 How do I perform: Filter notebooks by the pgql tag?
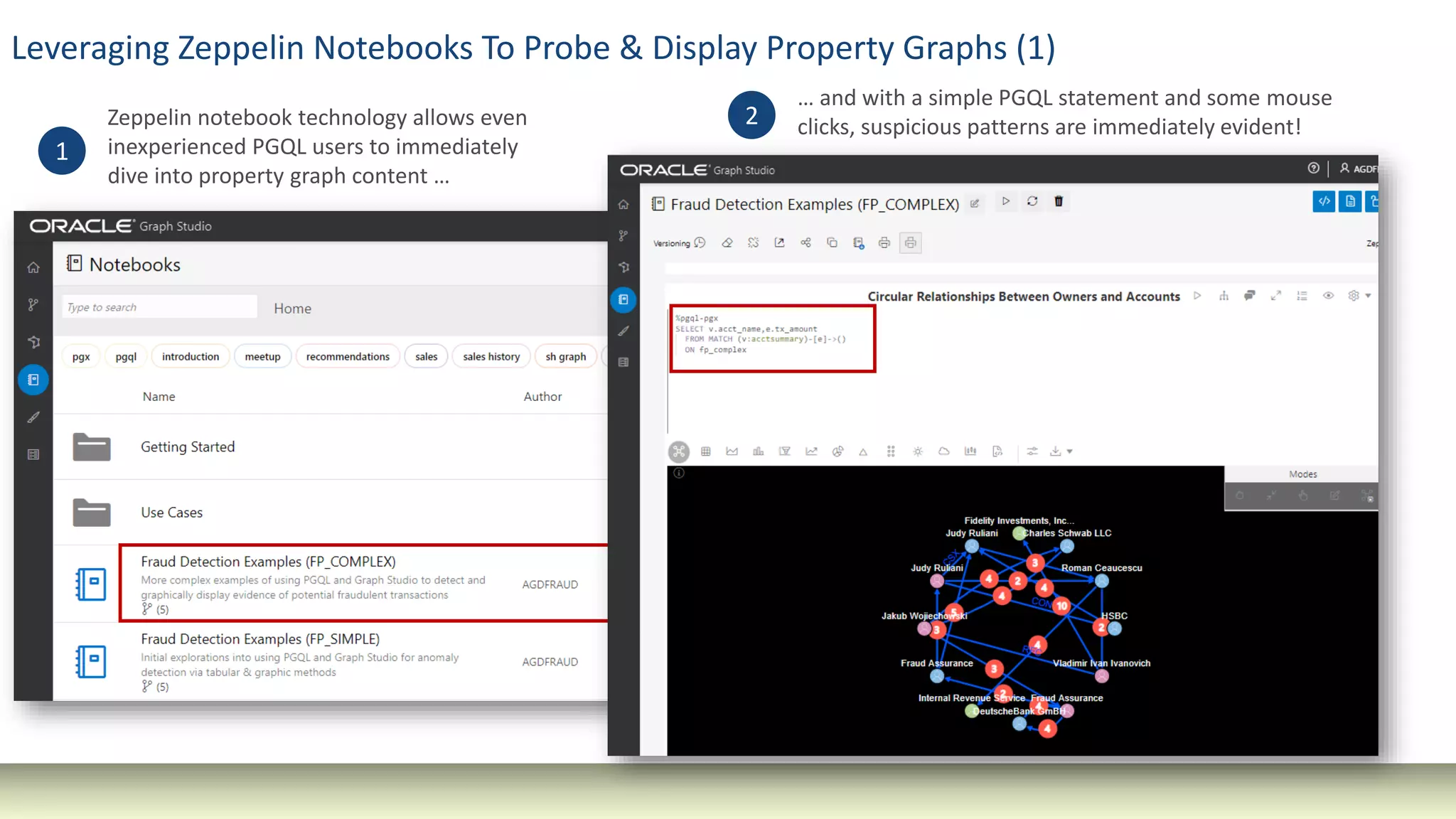click(x=126, y=356)
